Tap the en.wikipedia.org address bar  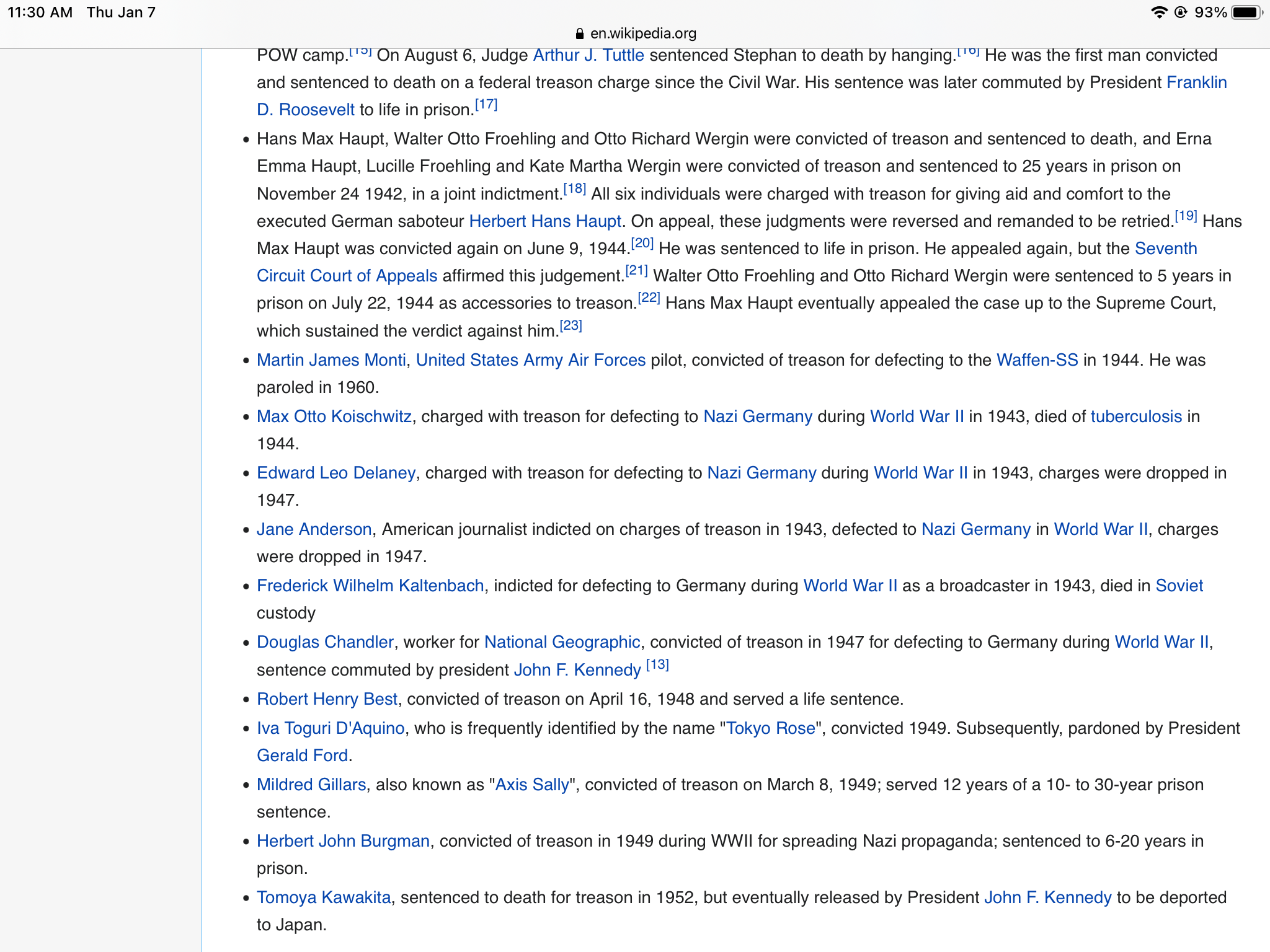click(642, 33)
